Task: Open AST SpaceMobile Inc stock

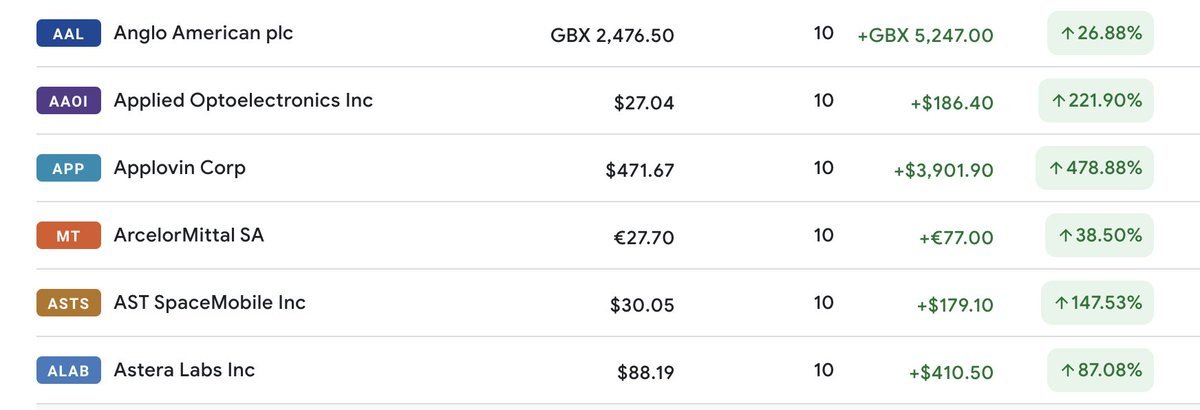Action: pos(209,302)
